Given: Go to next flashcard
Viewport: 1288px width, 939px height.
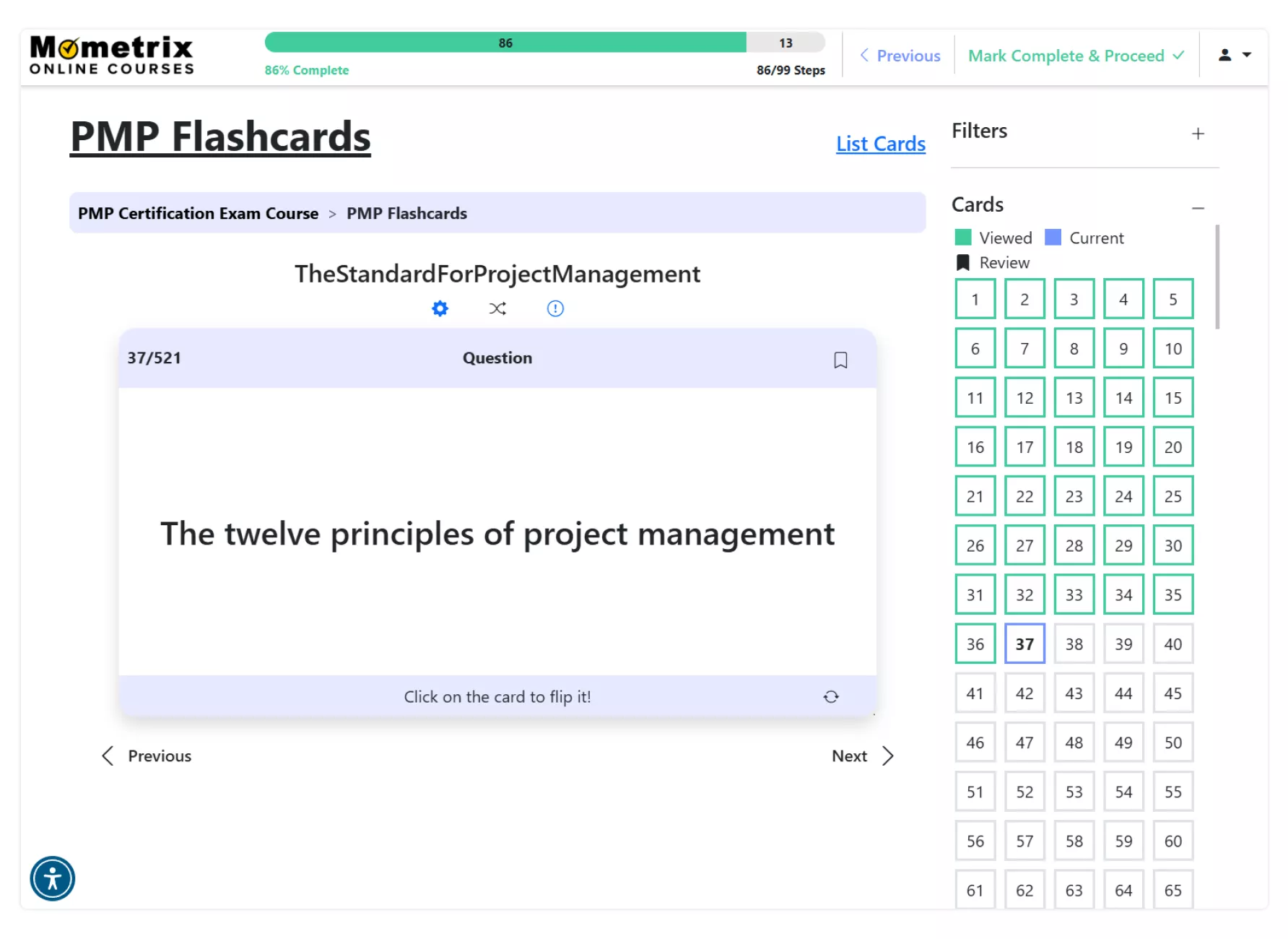Looking at the screenshot, I should pyautogui.click(x=863, y=756).
